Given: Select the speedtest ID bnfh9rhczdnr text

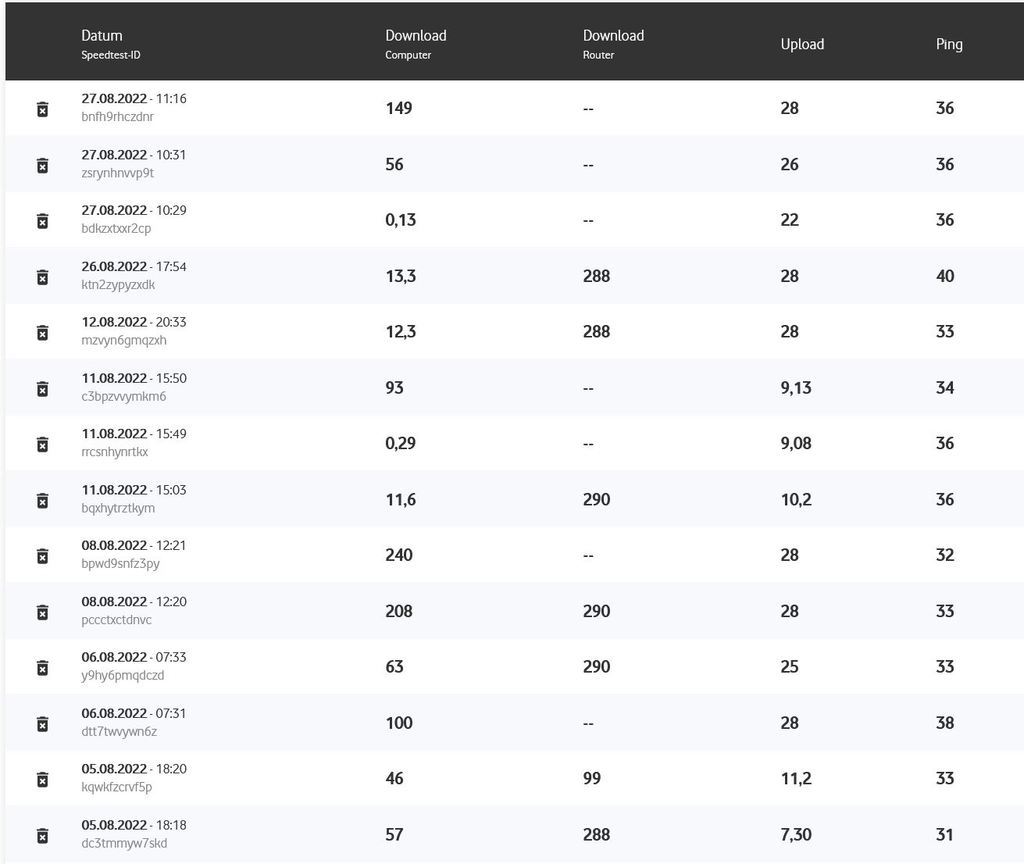Looking at the screenshot, I should click(118, 117).
